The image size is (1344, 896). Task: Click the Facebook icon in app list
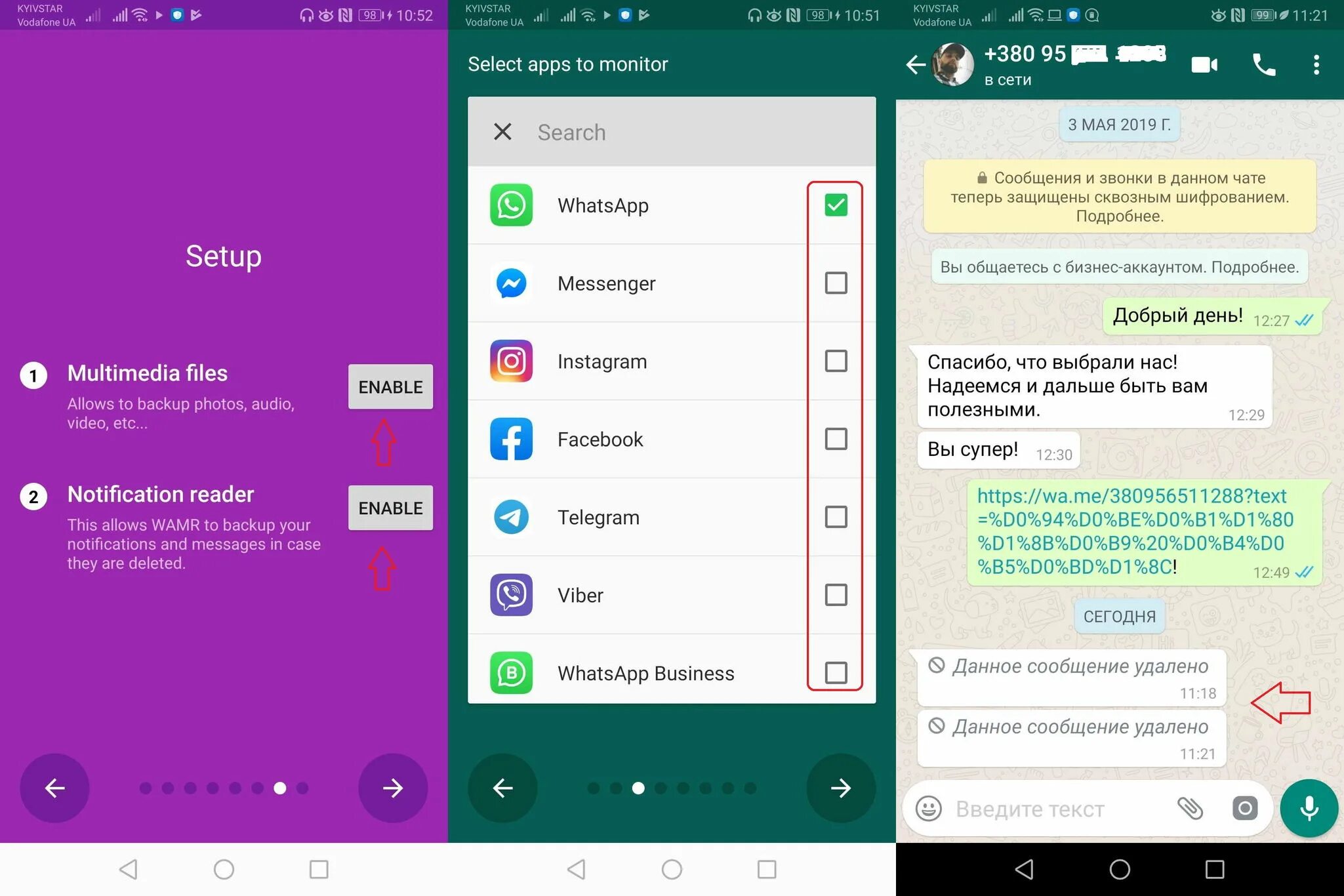click(x=510, y=439)
